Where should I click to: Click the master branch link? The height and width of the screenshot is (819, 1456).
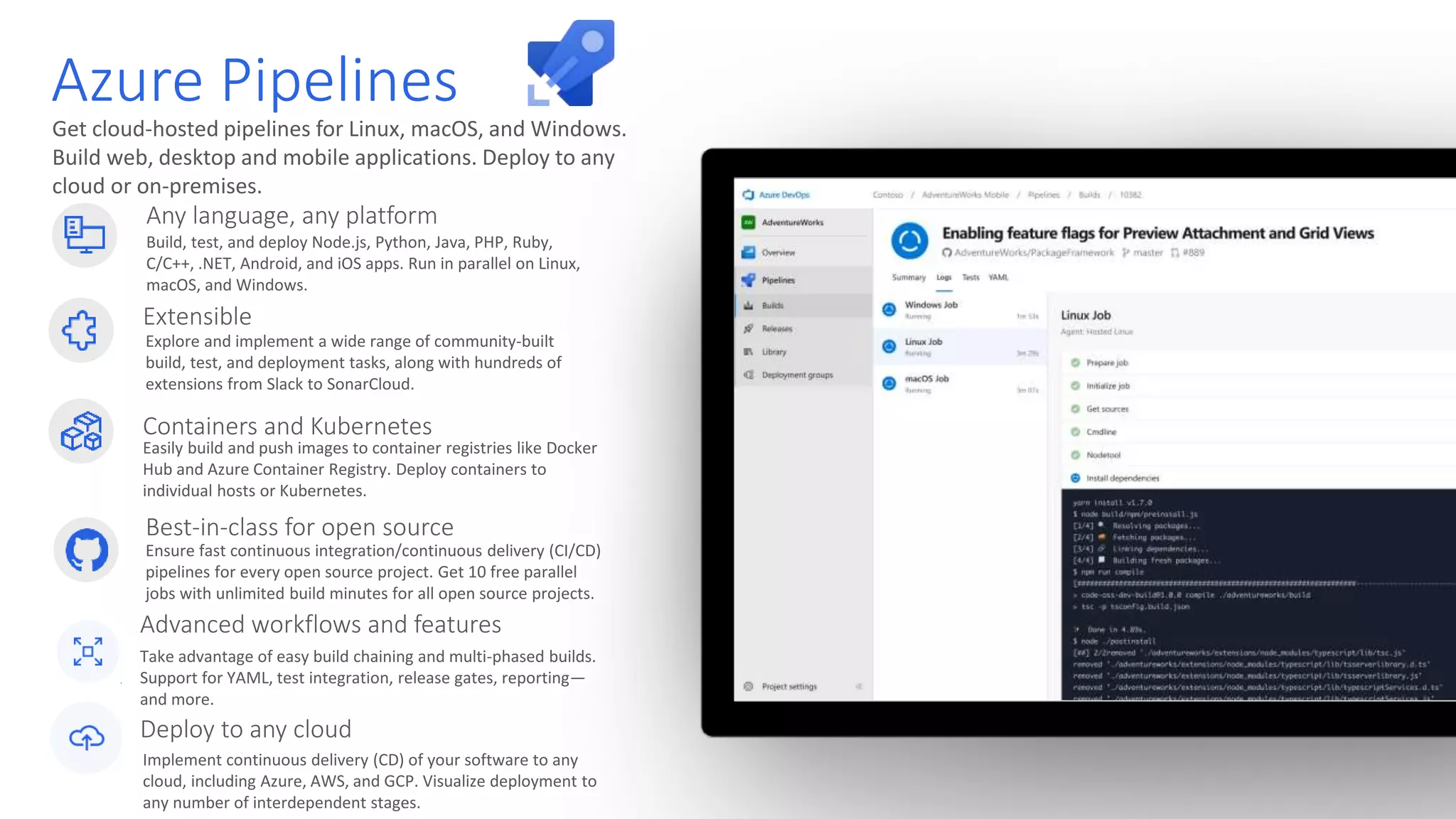(1147, 253)
